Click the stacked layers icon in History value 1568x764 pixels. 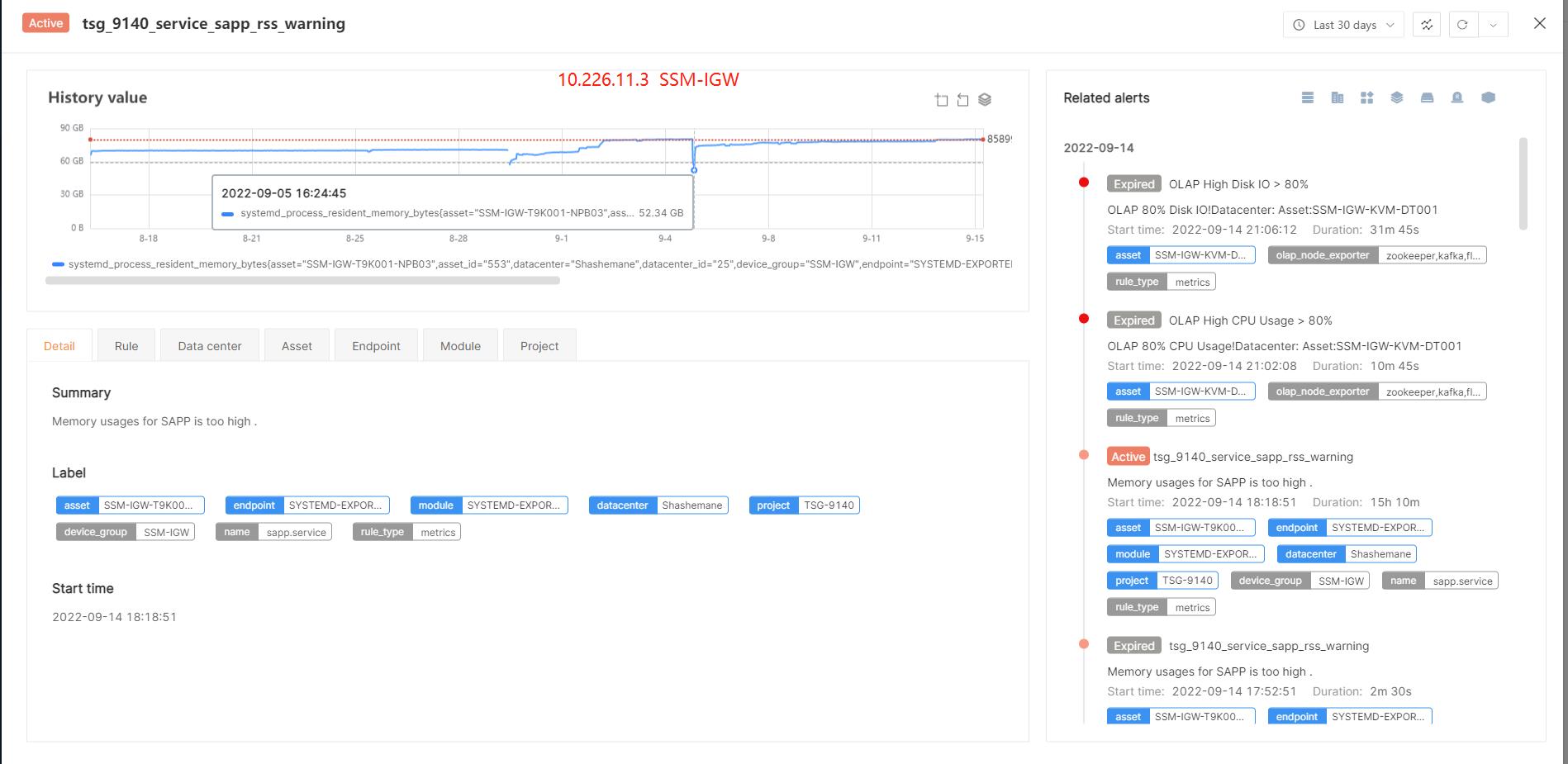point(985,100)
